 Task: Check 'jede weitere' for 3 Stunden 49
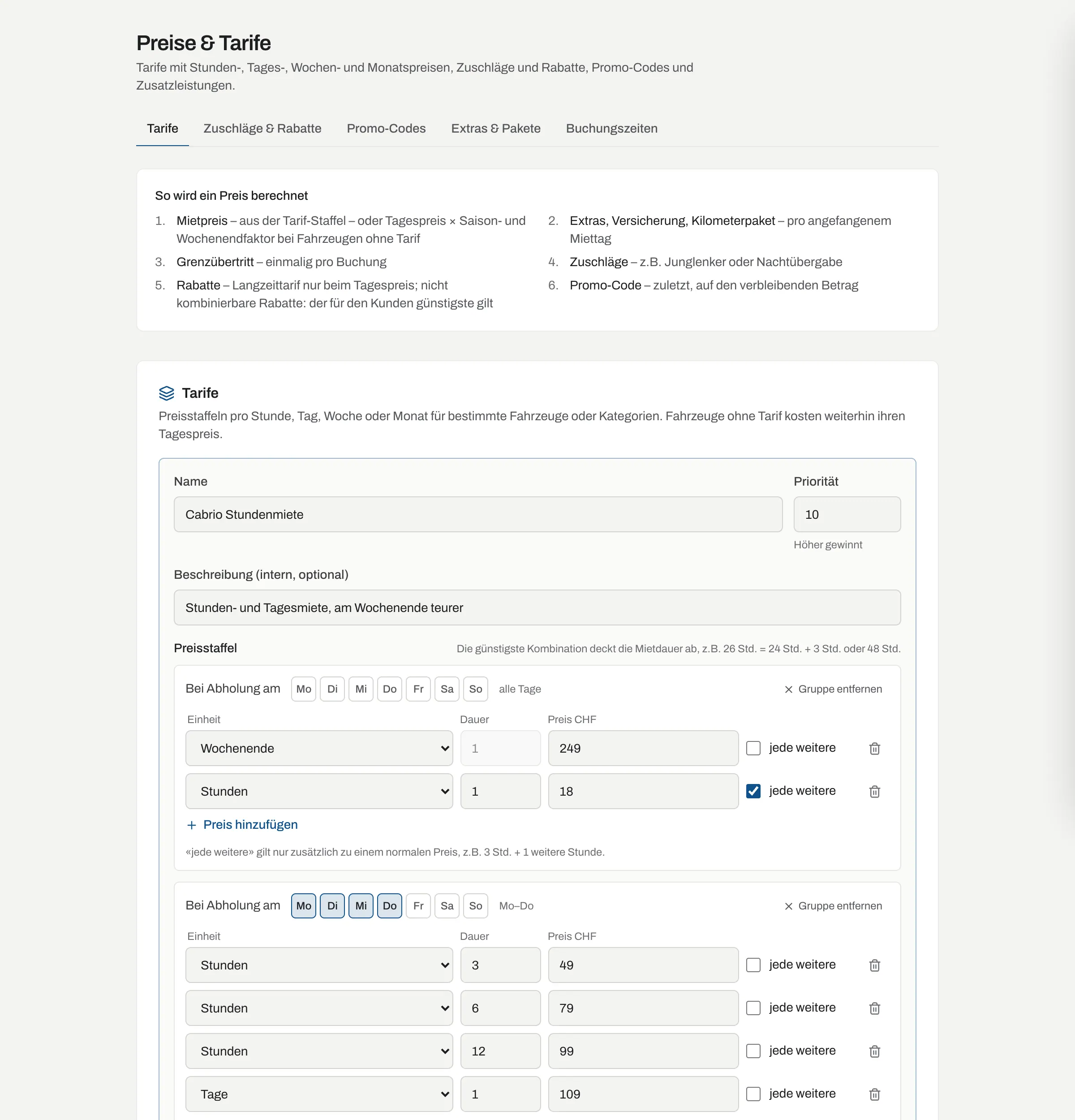coord(753,965)
